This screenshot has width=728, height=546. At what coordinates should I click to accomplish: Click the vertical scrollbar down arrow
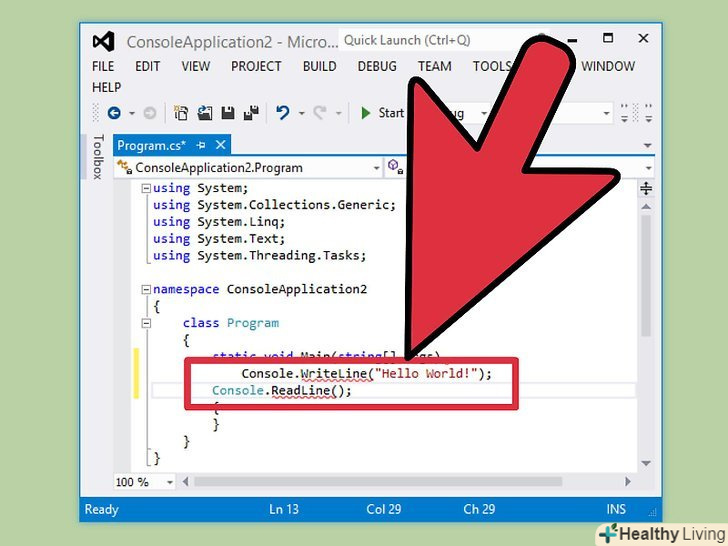(646, 463)
